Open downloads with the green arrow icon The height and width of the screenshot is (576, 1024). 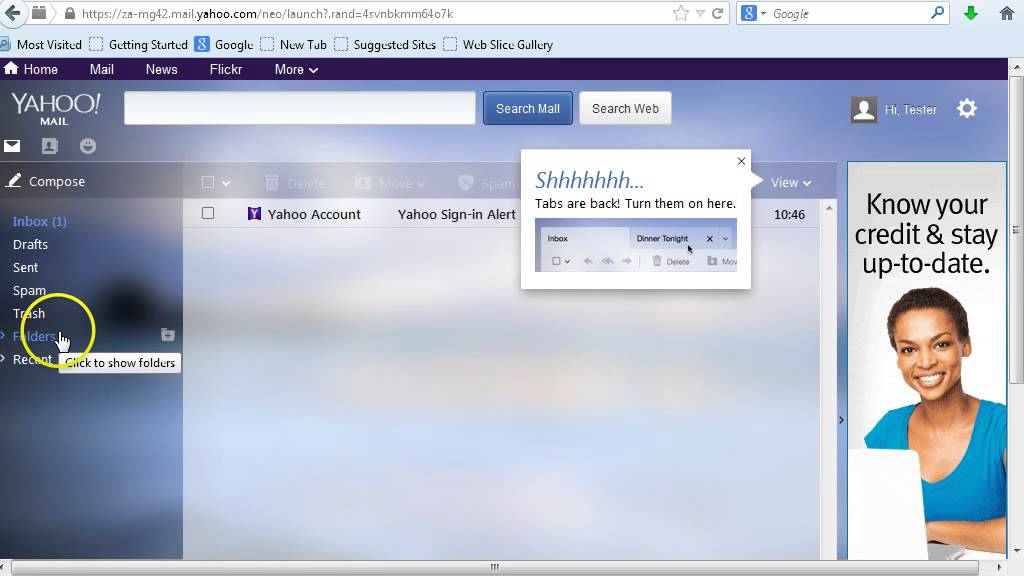(971, 12)
